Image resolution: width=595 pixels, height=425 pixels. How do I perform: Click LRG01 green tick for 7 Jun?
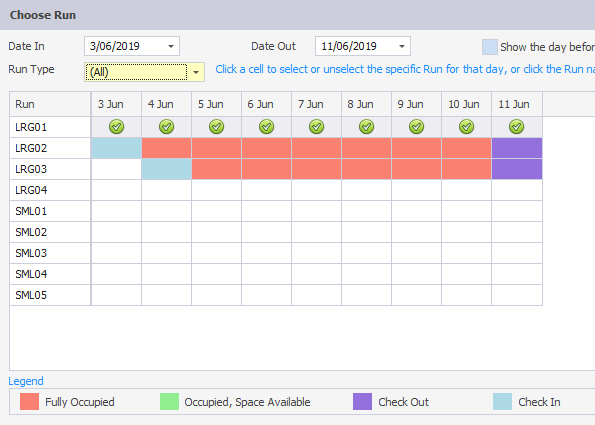[316, 127]
